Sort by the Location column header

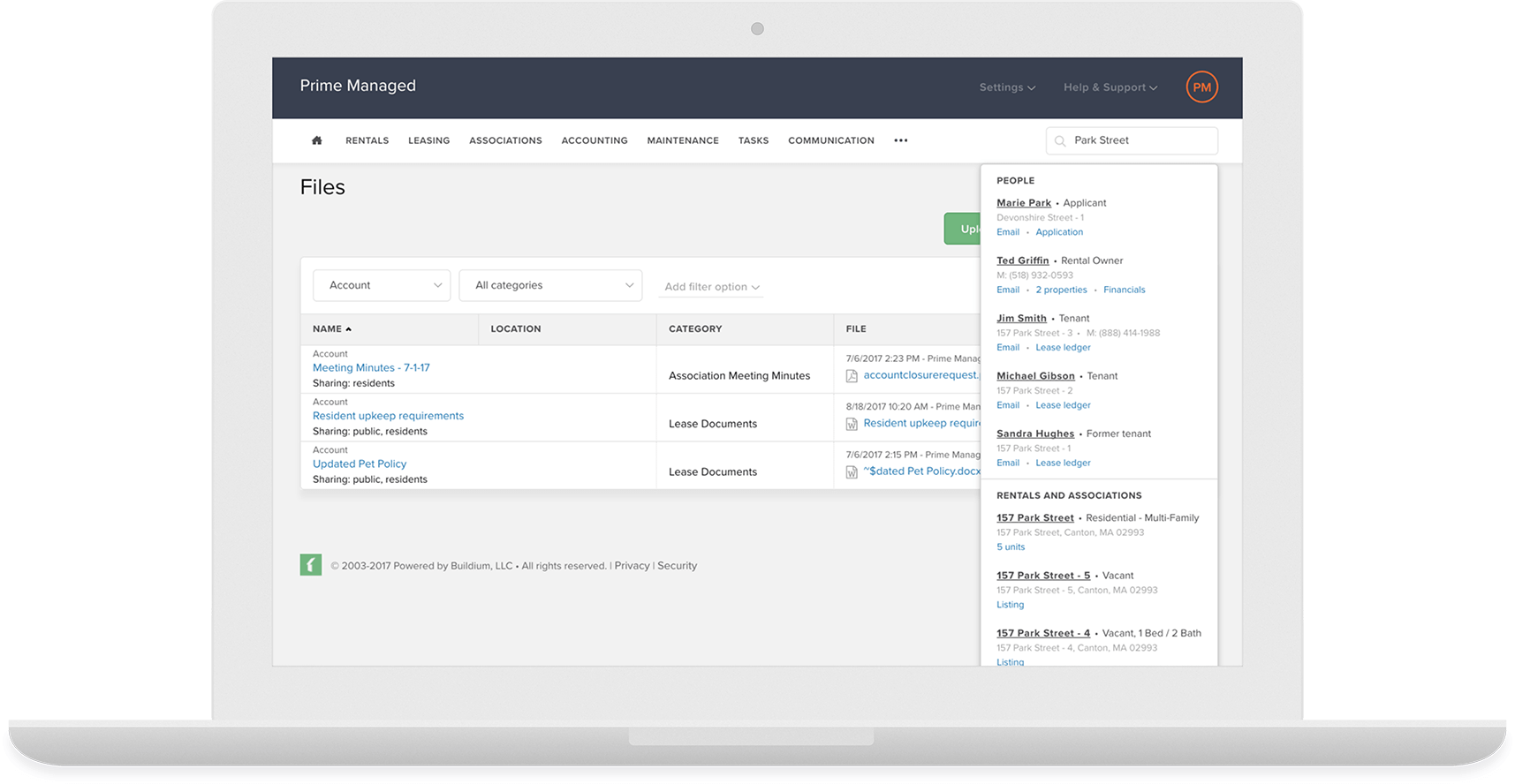(x=516, y=329)
